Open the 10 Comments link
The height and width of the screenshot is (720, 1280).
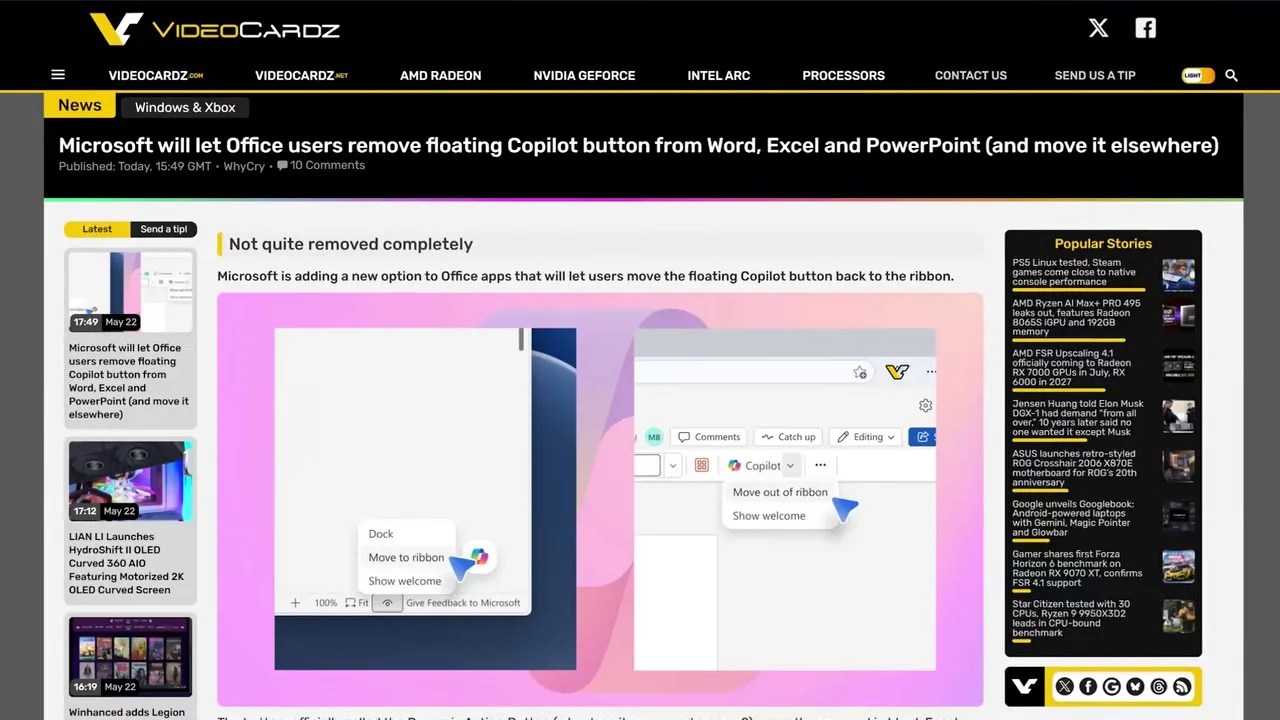coord(327,166)
